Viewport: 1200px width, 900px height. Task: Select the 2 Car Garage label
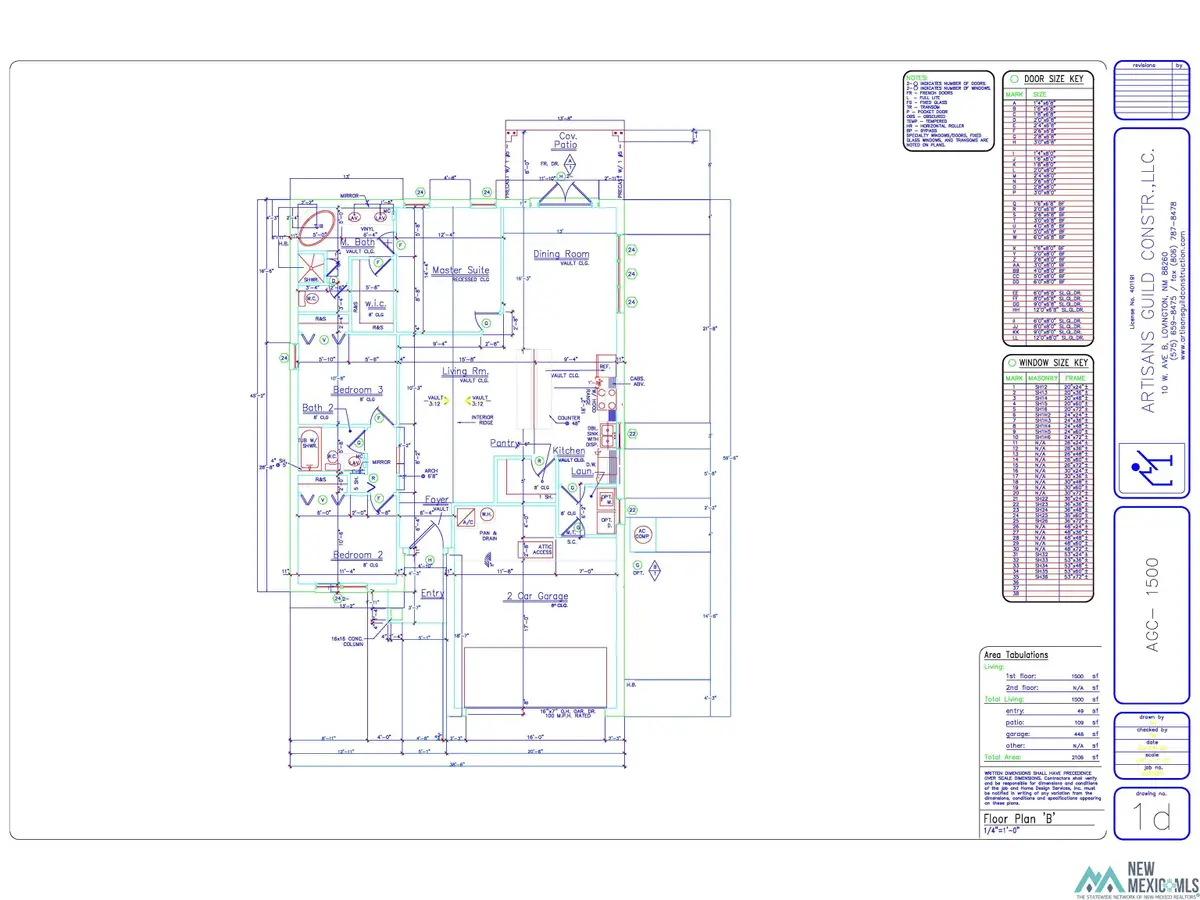[535, 595]
